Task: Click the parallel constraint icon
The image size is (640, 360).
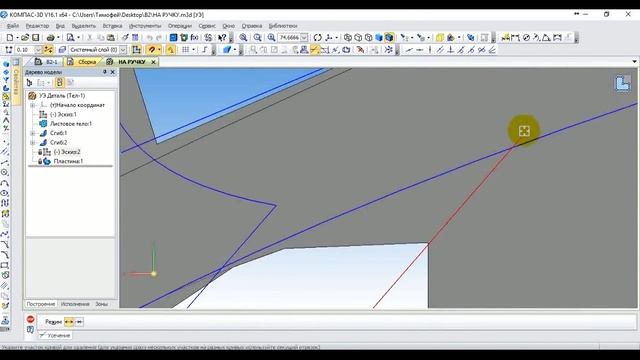Action: point(440,50)
